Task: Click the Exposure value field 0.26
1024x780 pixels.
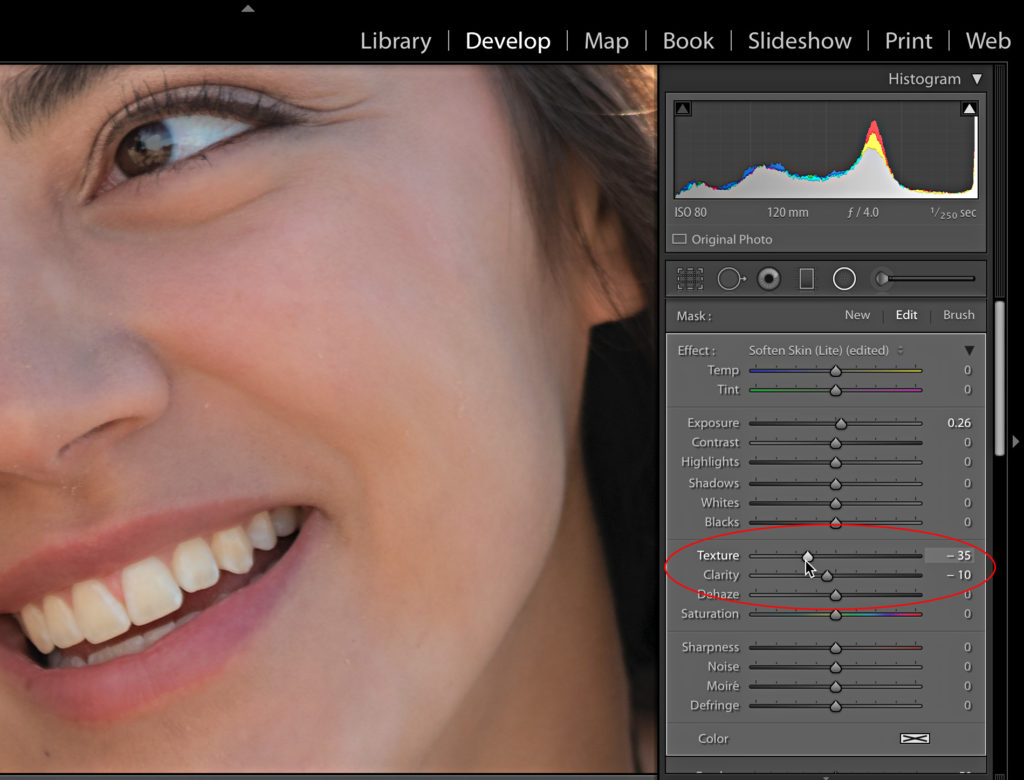Action: point(959,423)
